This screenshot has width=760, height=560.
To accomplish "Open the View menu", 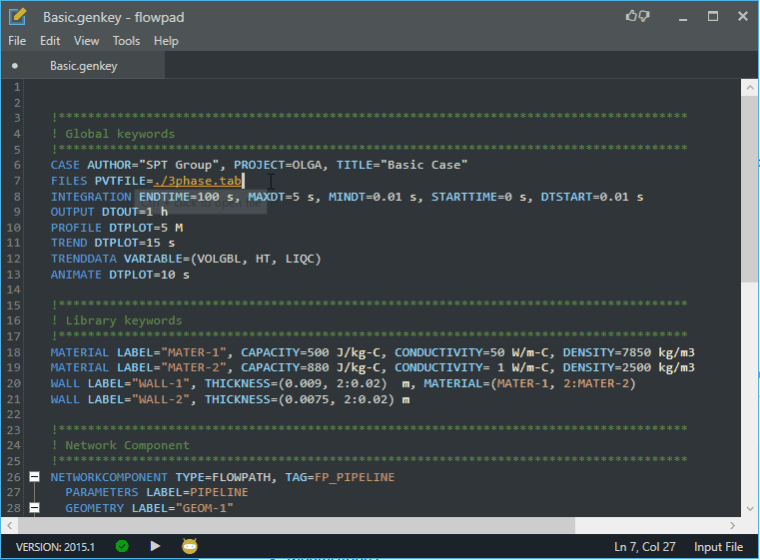I will click(87, 41).
